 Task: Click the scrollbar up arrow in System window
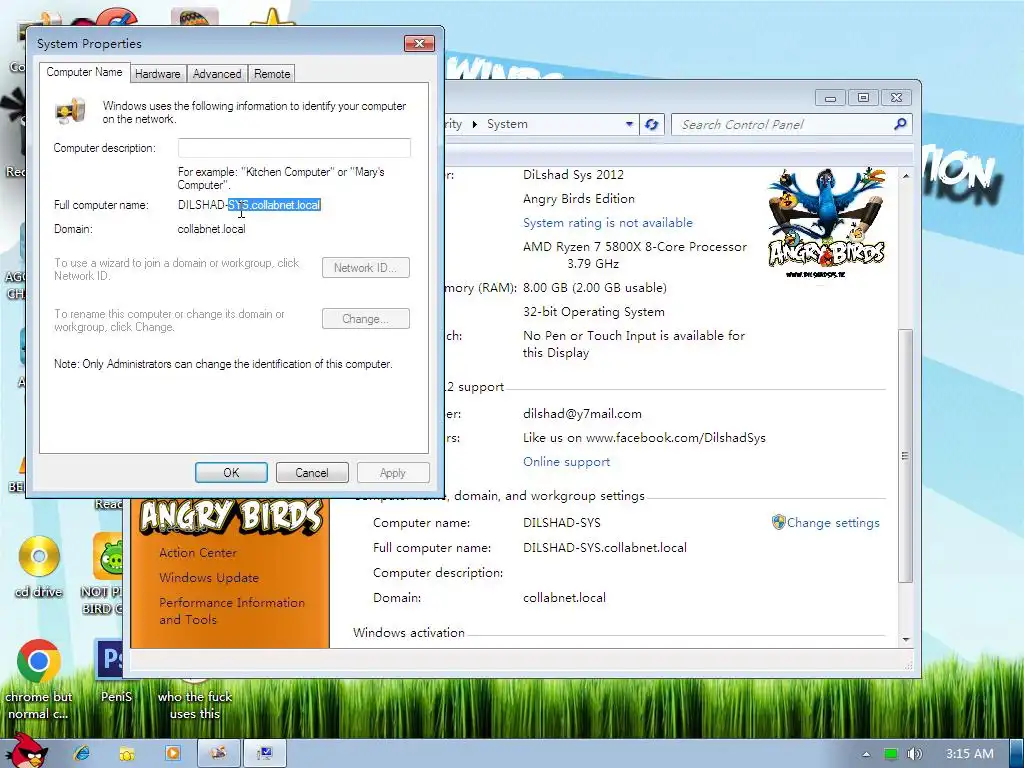(906, 176)
